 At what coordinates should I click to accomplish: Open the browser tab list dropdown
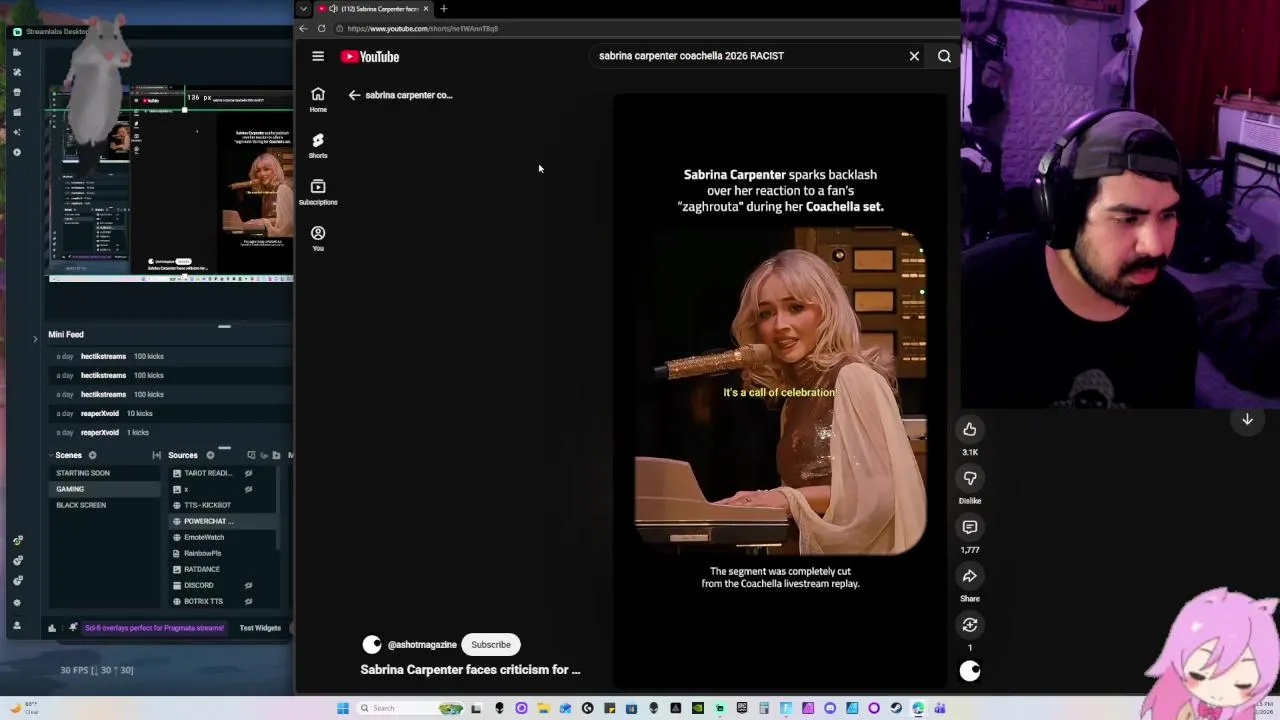(303, 9)
